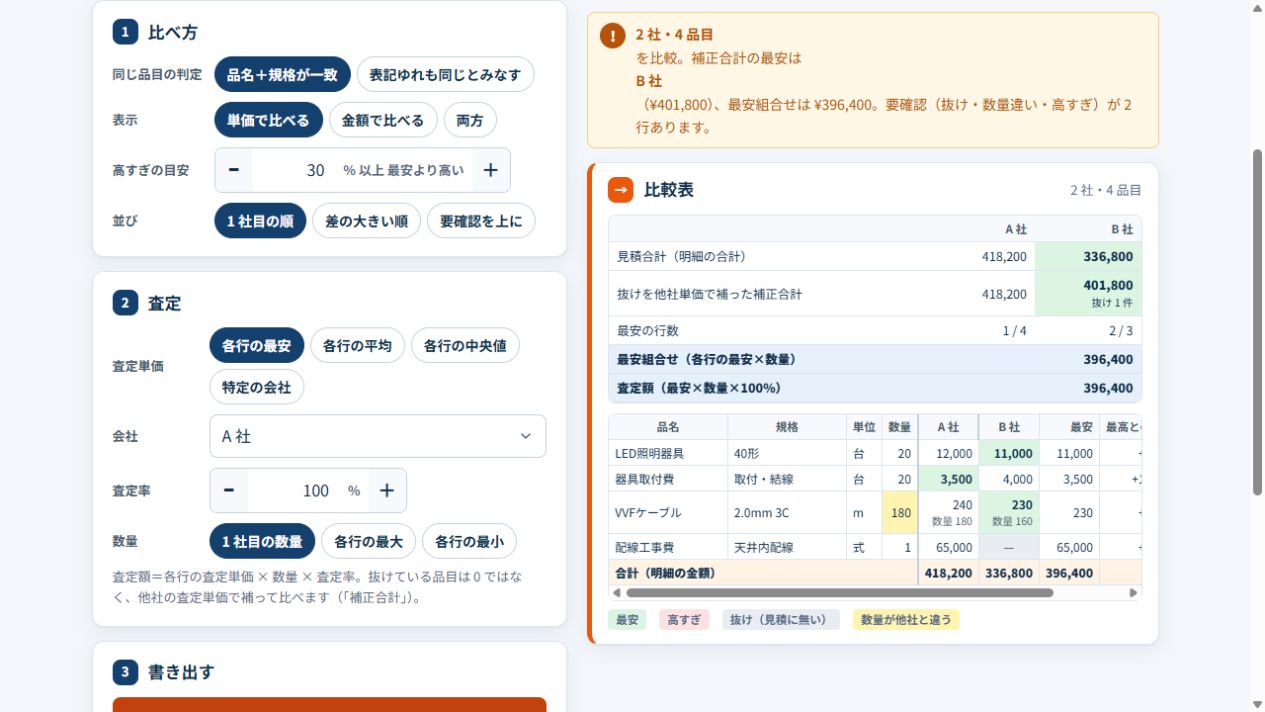Choose 金額で比べる display mode
Image resolution: width=1265 pixels, height=712 pixels.
(x=383, y=120)
